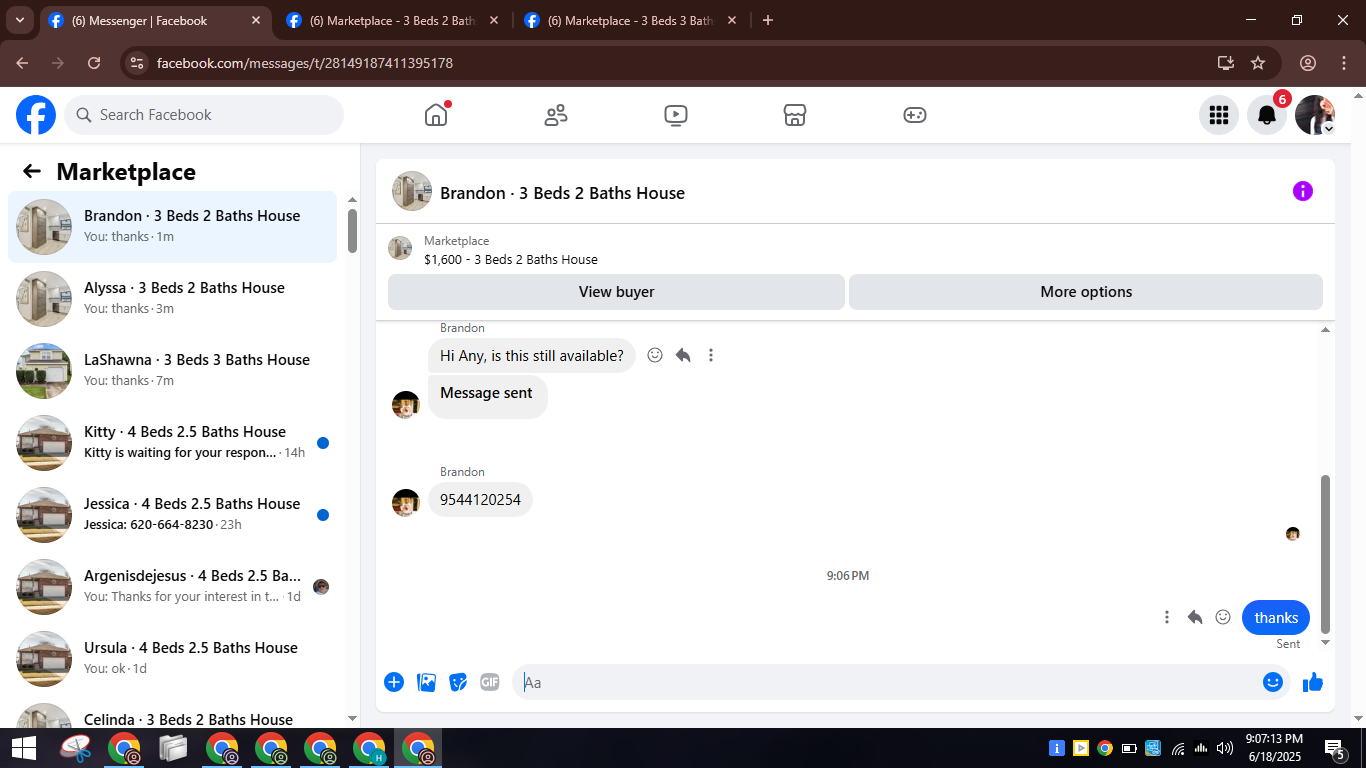The image size is (1366, 768).
Task: Open volume control in system tray
Action: (1226, 748)
